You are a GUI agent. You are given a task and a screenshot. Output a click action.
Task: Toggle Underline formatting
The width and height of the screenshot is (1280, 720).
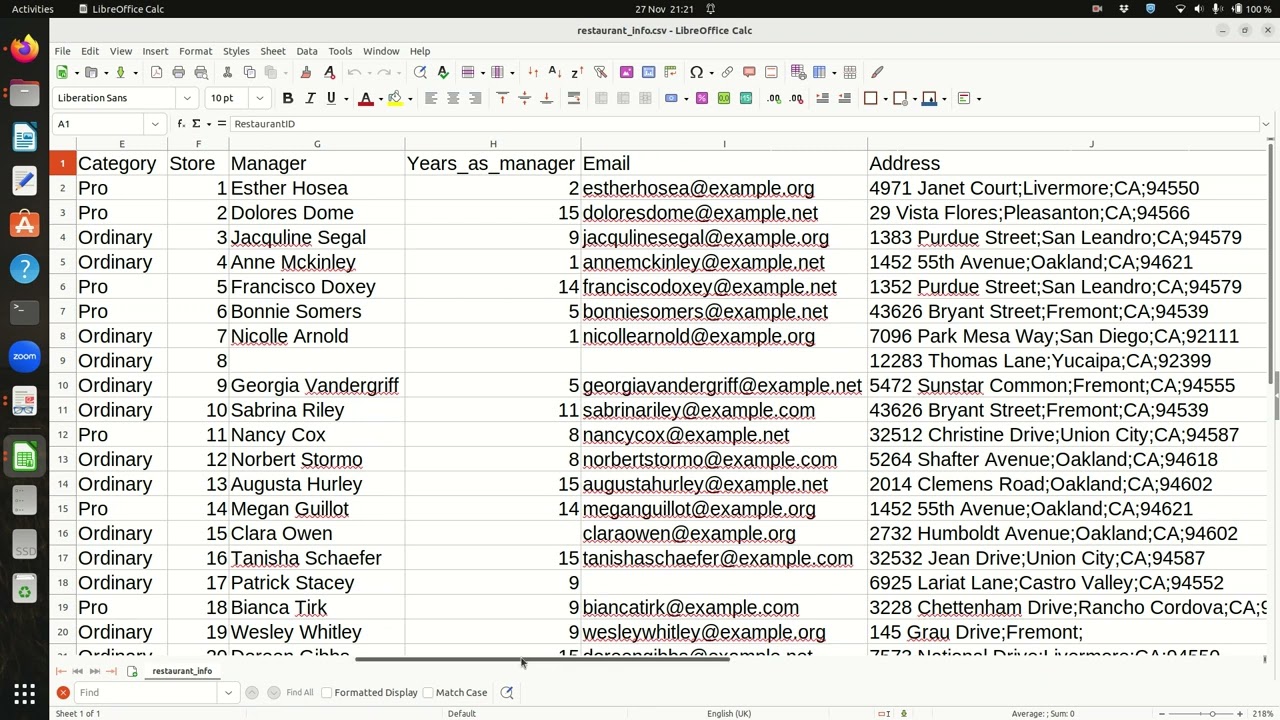point(331,98)
